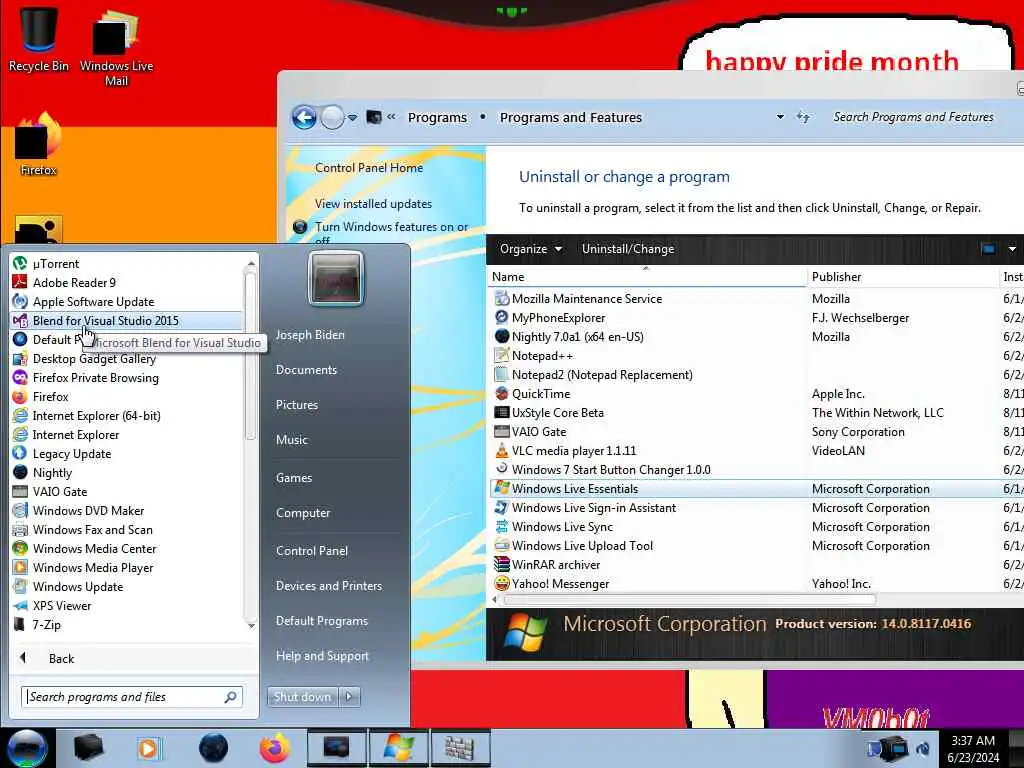Go back in Programs and Features window

[304, 118]
